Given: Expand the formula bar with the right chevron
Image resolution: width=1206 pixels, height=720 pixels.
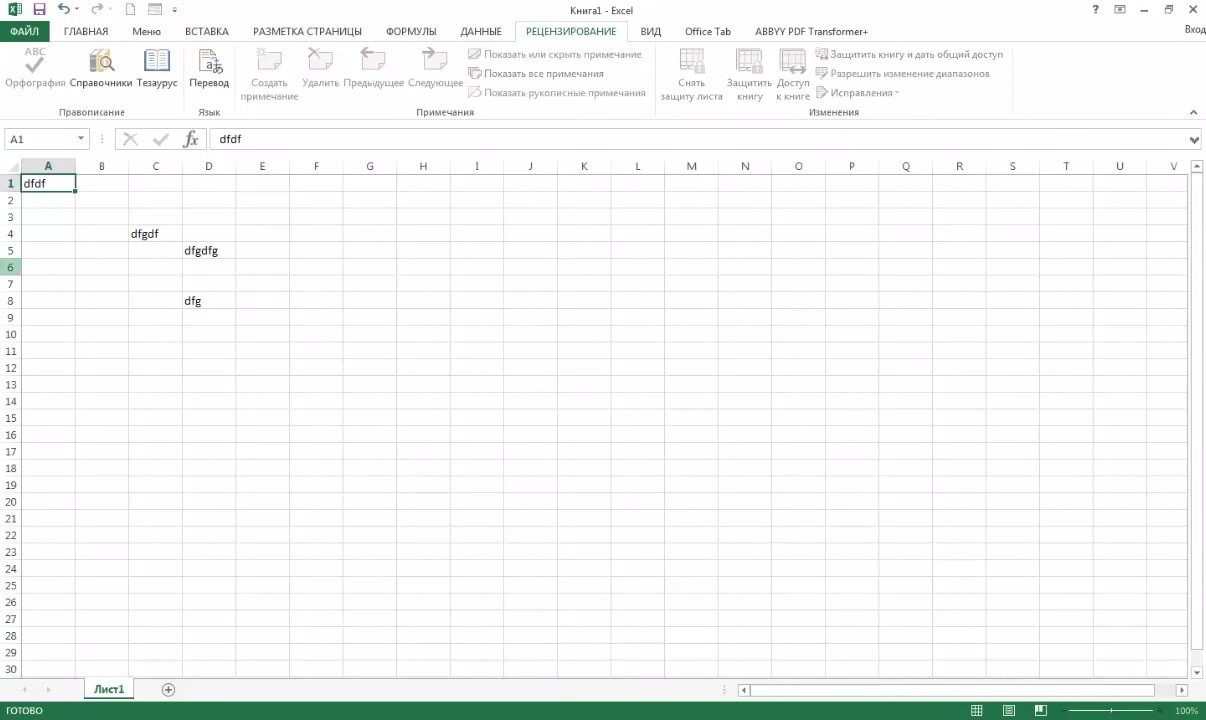Looking at the screenshot, I should click(x=1194, y=140).
